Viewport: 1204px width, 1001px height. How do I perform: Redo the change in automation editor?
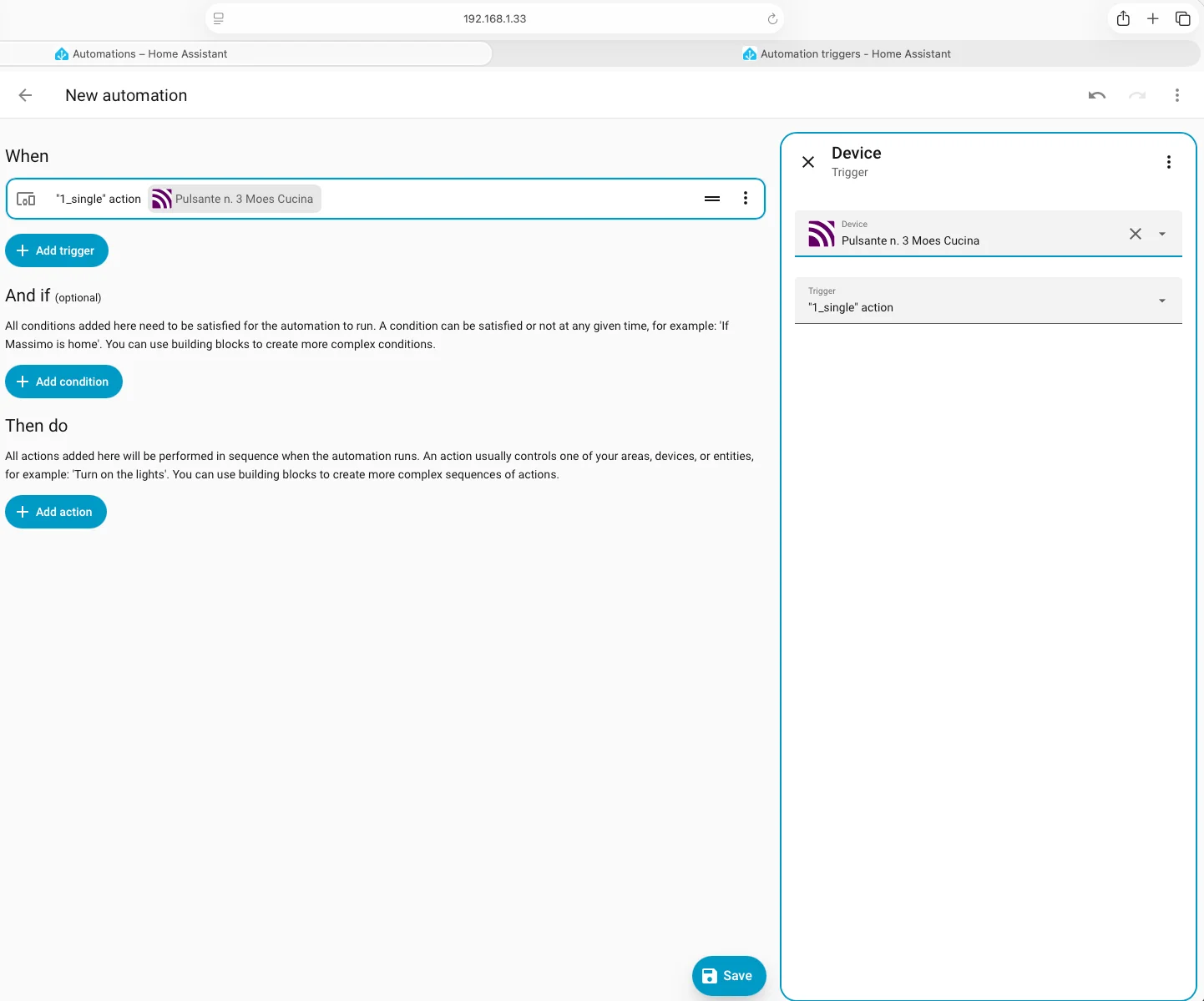pyautogui.click(x=1137, y=95)
